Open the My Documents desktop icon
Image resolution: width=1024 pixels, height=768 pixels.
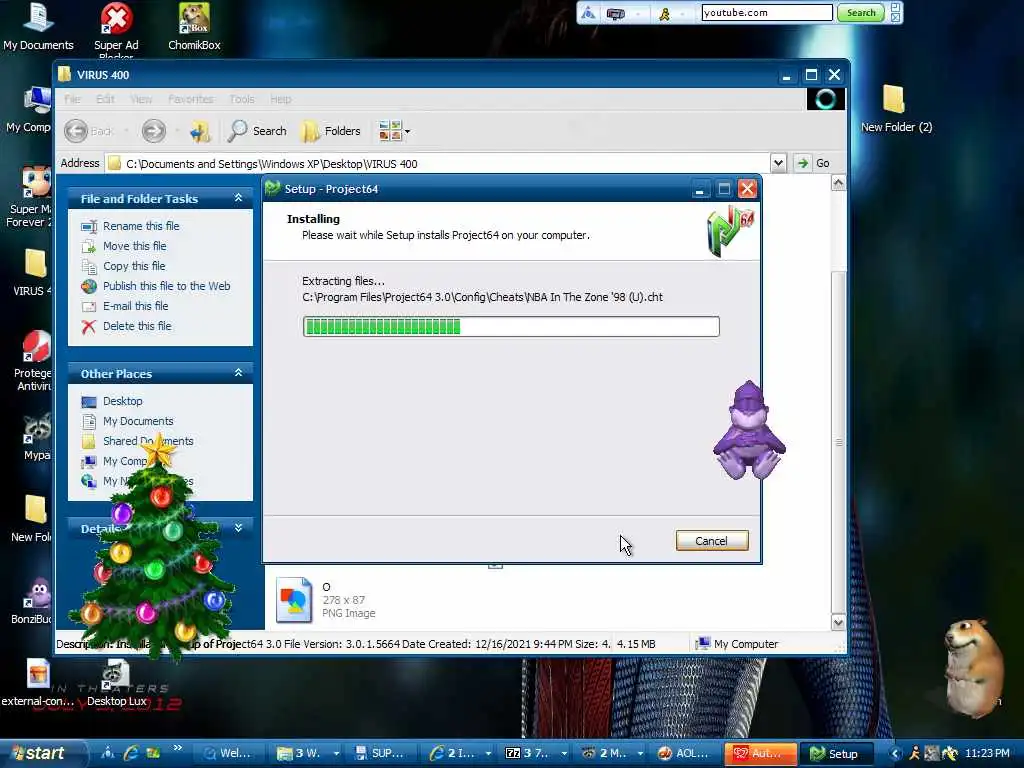point(38,27)
